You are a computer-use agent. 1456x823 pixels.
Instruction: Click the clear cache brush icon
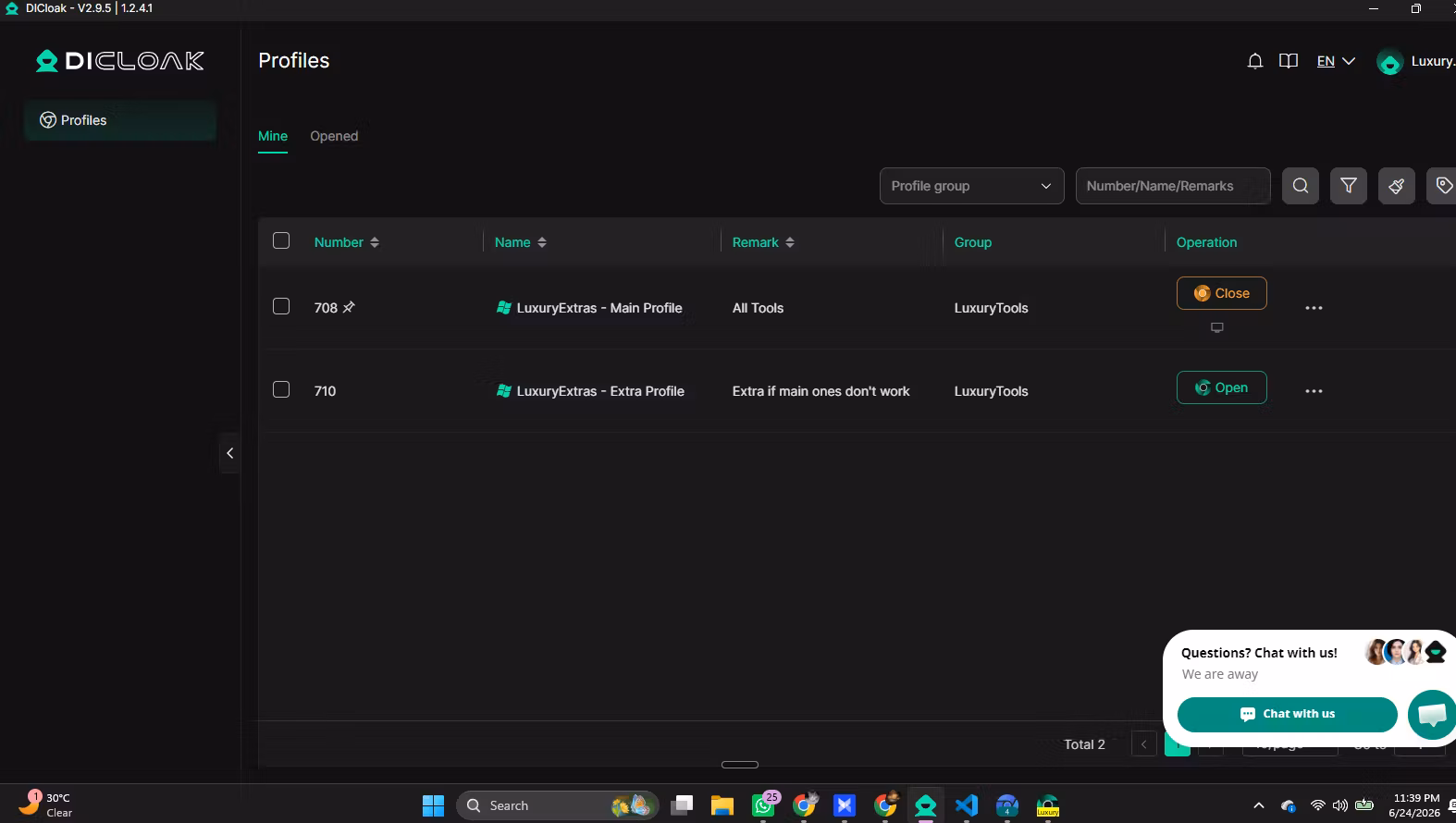click(1397, 186)
